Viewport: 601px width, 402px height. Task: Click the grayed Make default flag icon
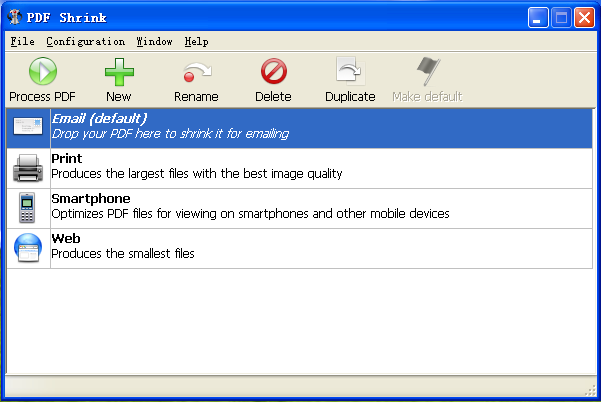(x=428, y=71)
